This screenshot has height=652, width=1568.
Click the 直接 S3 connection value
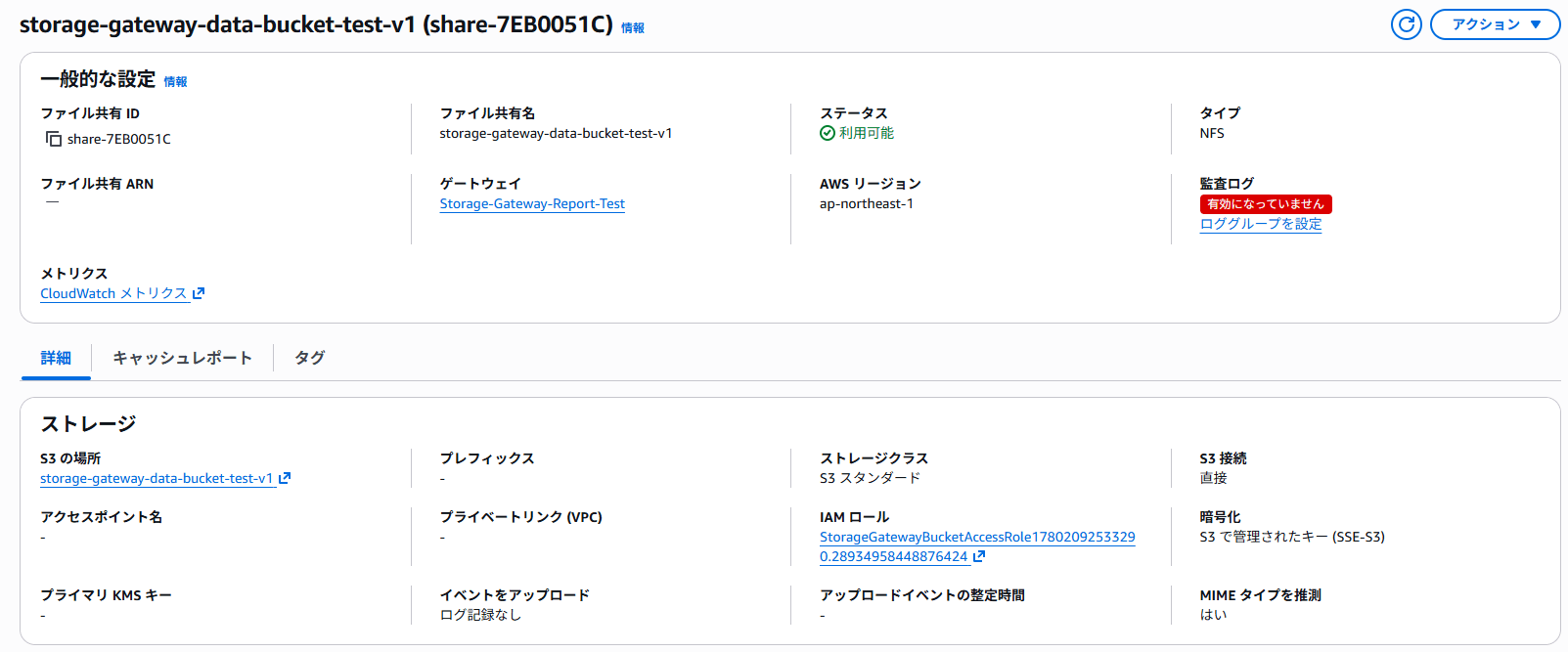click(1214, 478)
